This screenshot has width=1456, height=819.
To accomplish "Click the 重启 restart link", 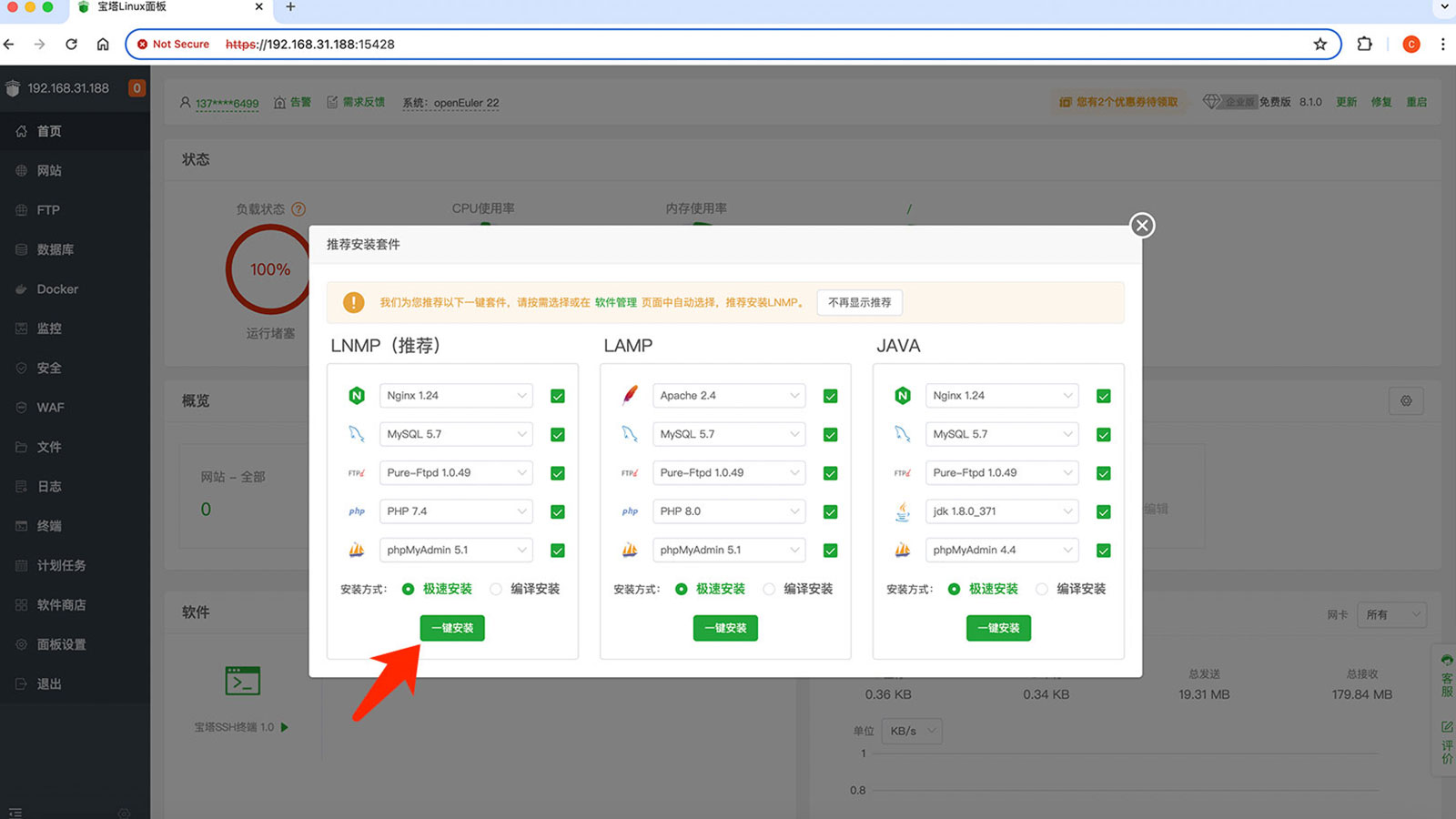I will [x=1417, y=102].
